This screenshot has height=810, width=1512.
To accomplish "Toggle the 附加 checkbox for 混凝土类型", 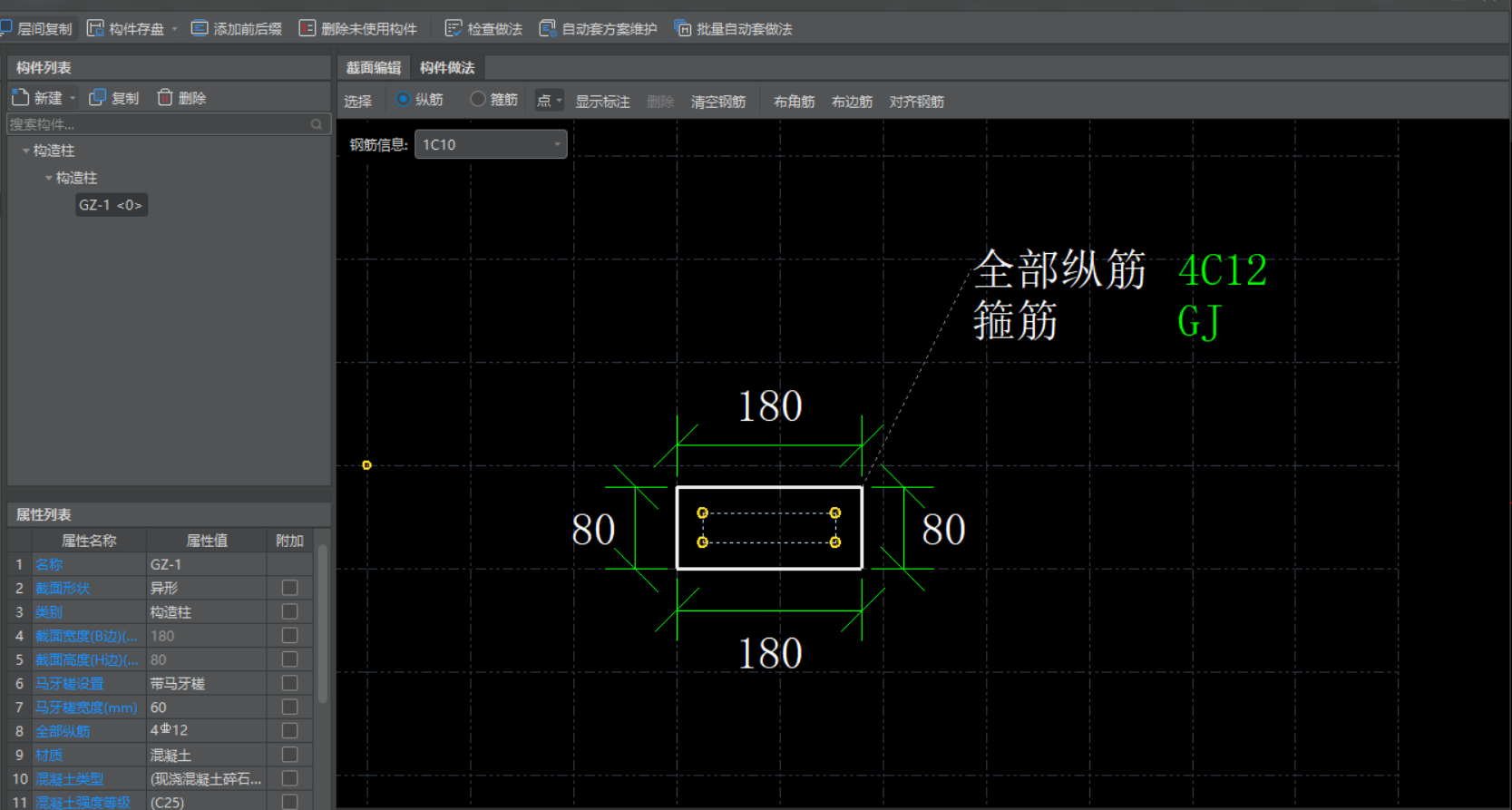I will (290, 778).
